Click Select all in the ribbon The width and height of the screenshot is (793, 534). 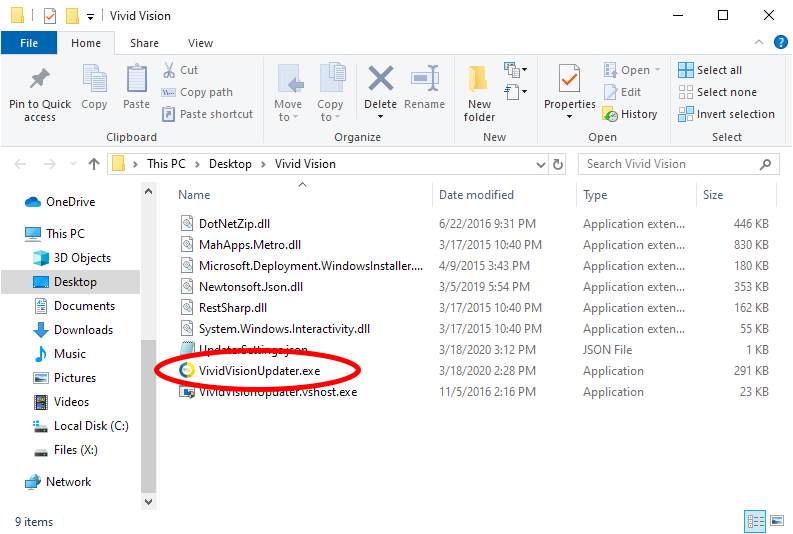click(711, 70)
